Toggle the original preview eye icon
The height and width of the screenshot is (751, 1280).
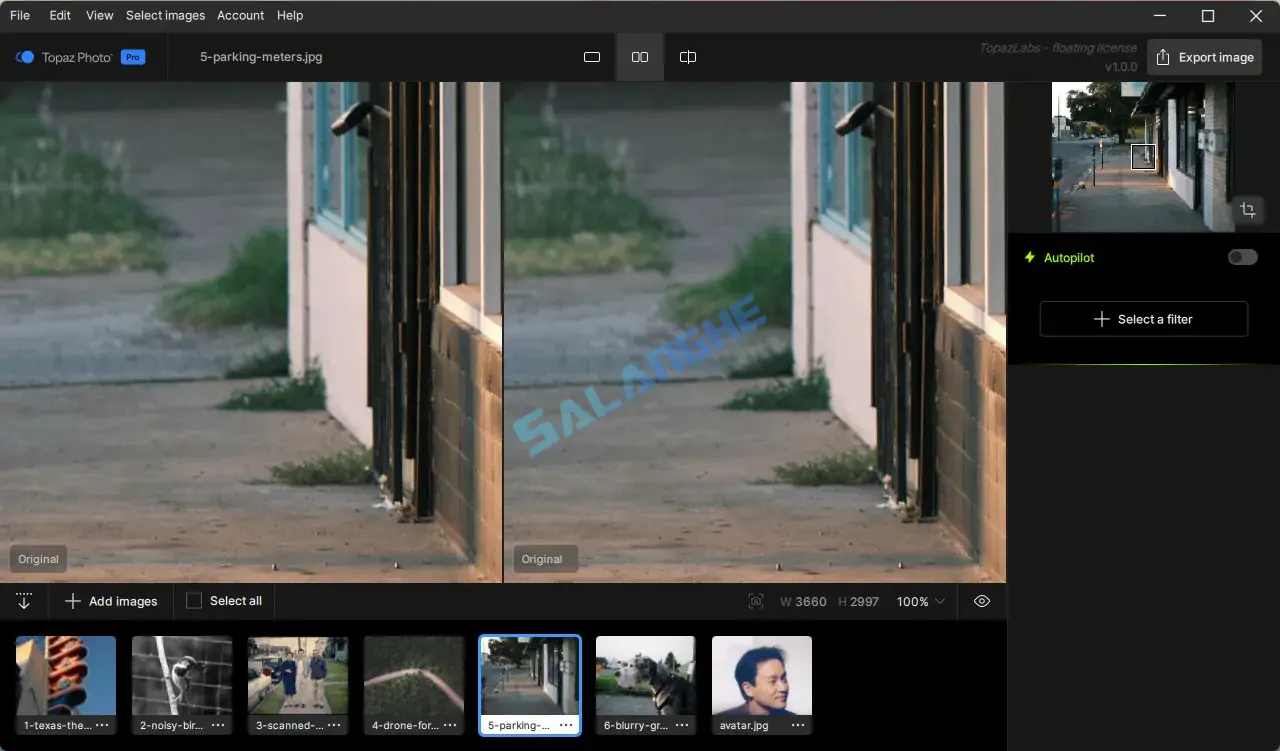coord(981,601)
